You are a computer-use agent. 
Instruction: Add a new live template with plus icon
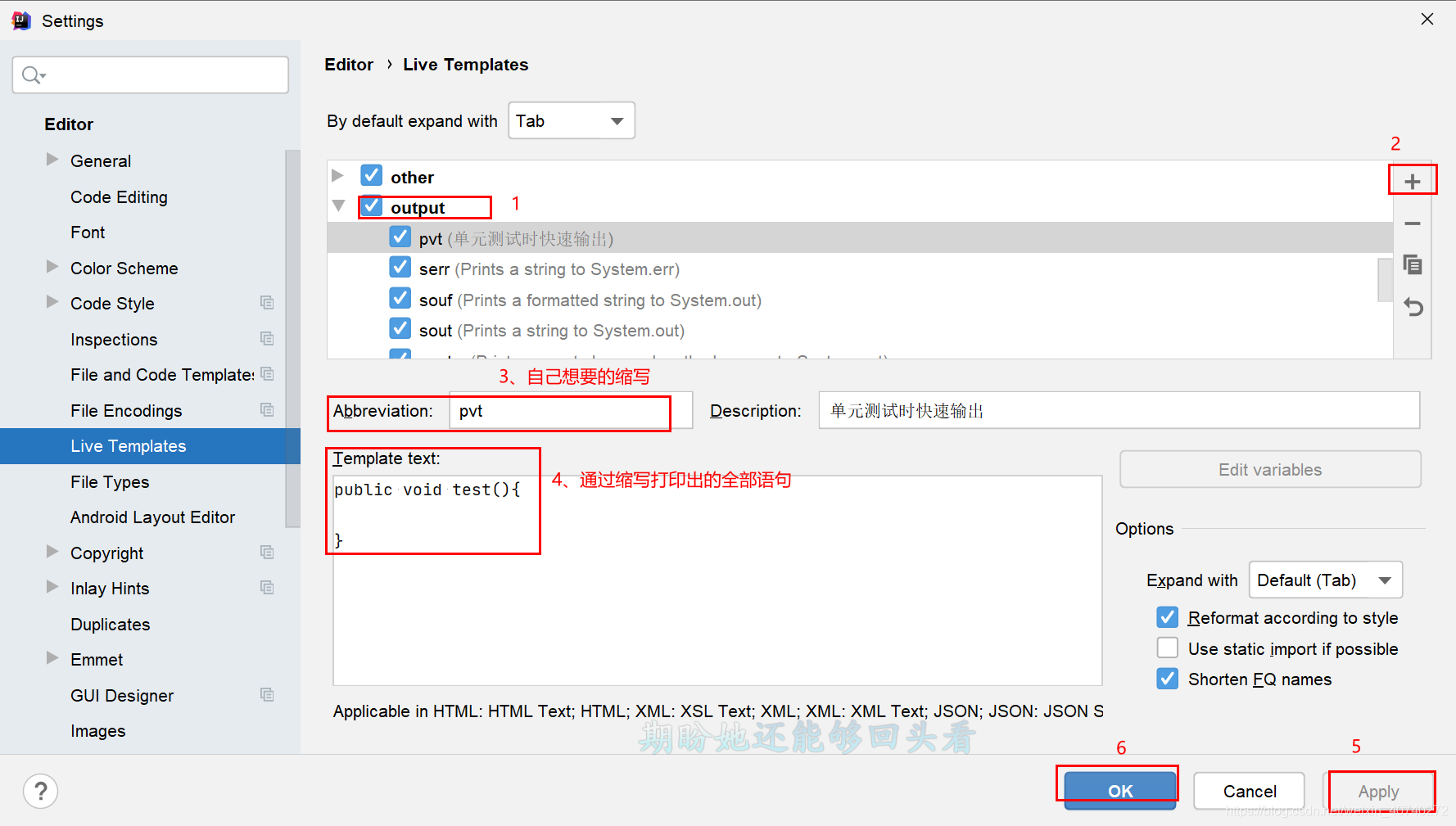tap(1412, 181)
